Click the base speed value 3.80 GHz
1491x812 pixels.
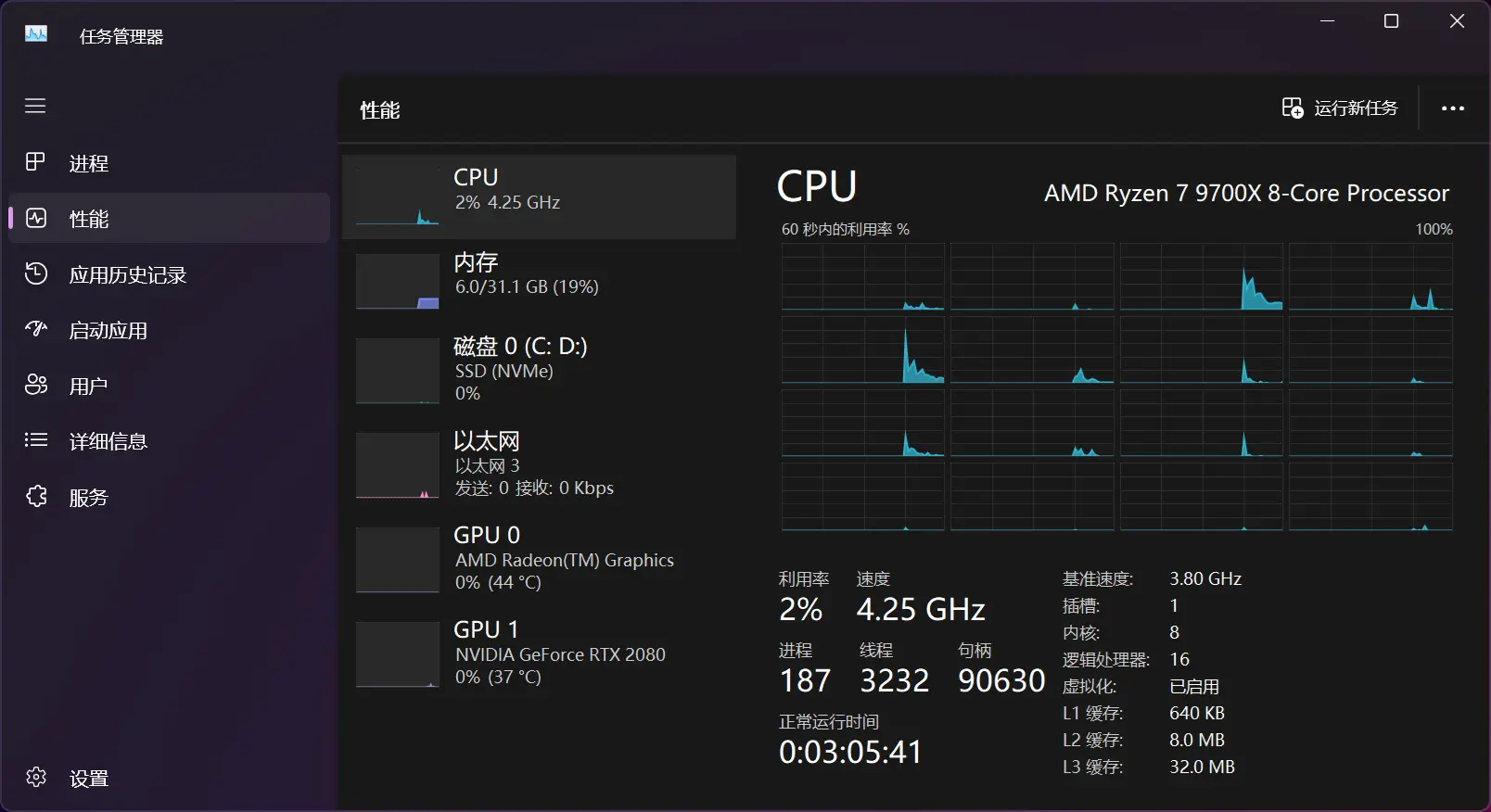(1205, 578)
